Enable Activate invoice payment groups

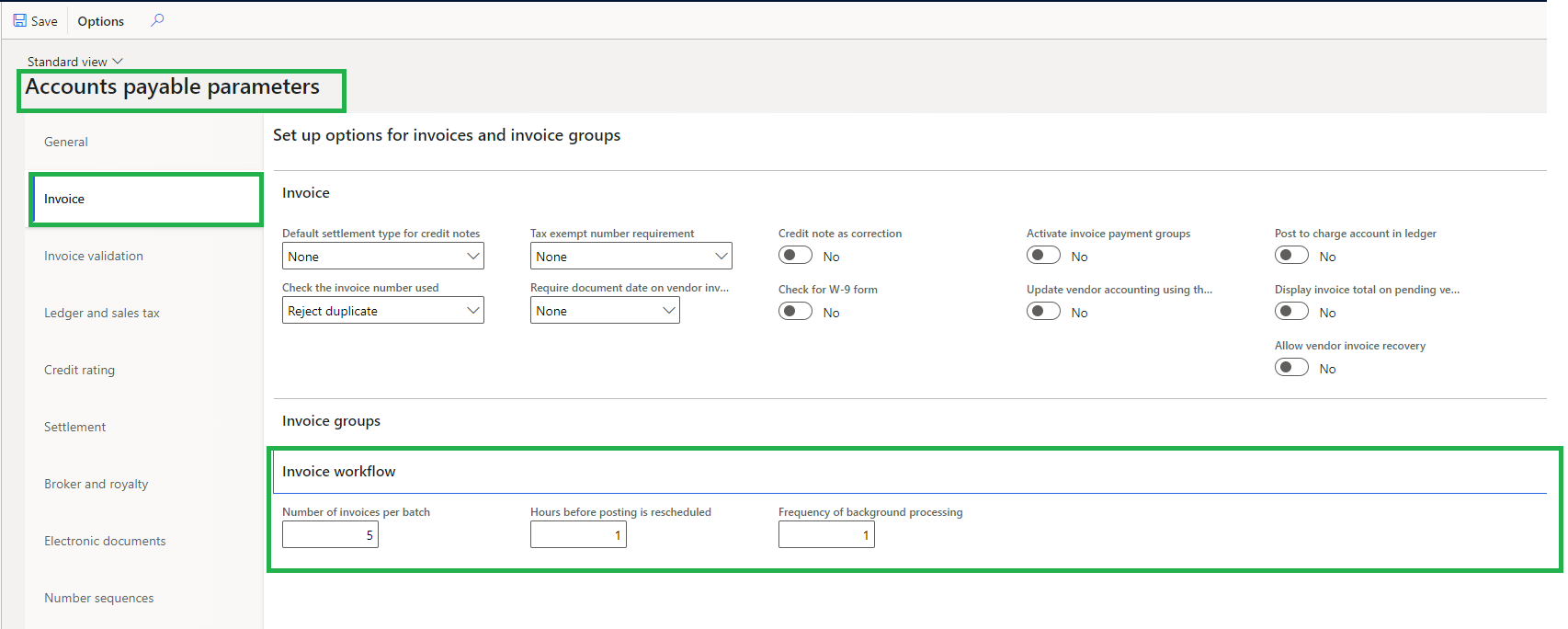coord(1043,256)
